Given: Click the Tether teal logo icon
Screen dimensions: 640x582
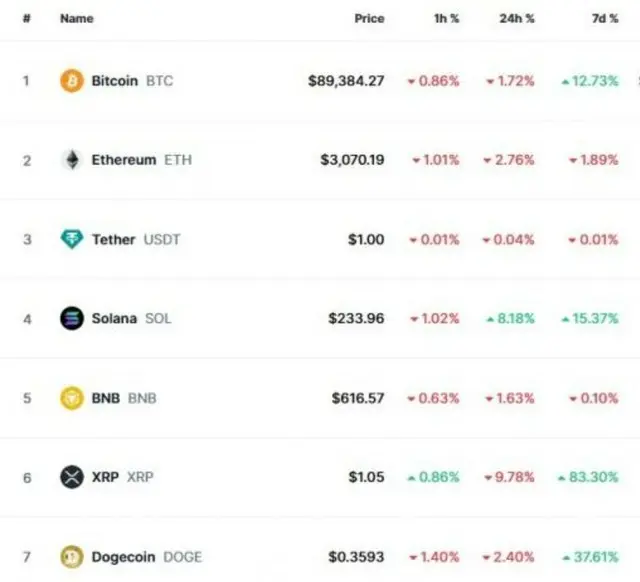Looking at the screenshot, I should click(72, 239).
